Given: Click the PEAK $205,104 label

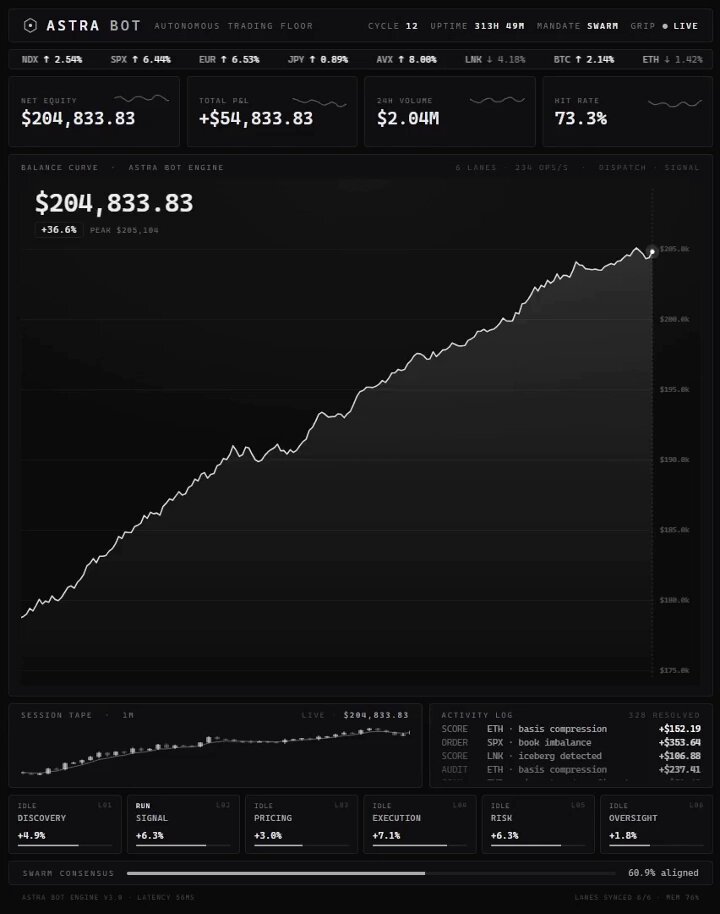Looking at the screenshot, I should (x=124, y=230).
